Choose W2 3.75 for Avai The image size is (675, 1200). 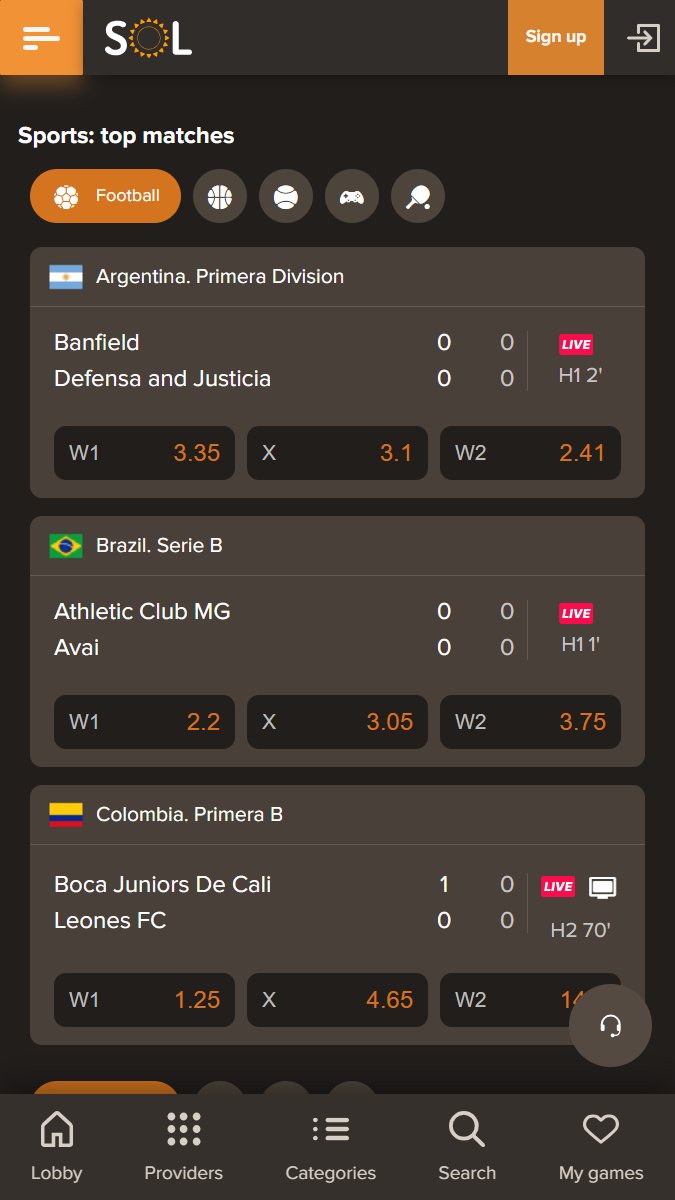(530, 722)
